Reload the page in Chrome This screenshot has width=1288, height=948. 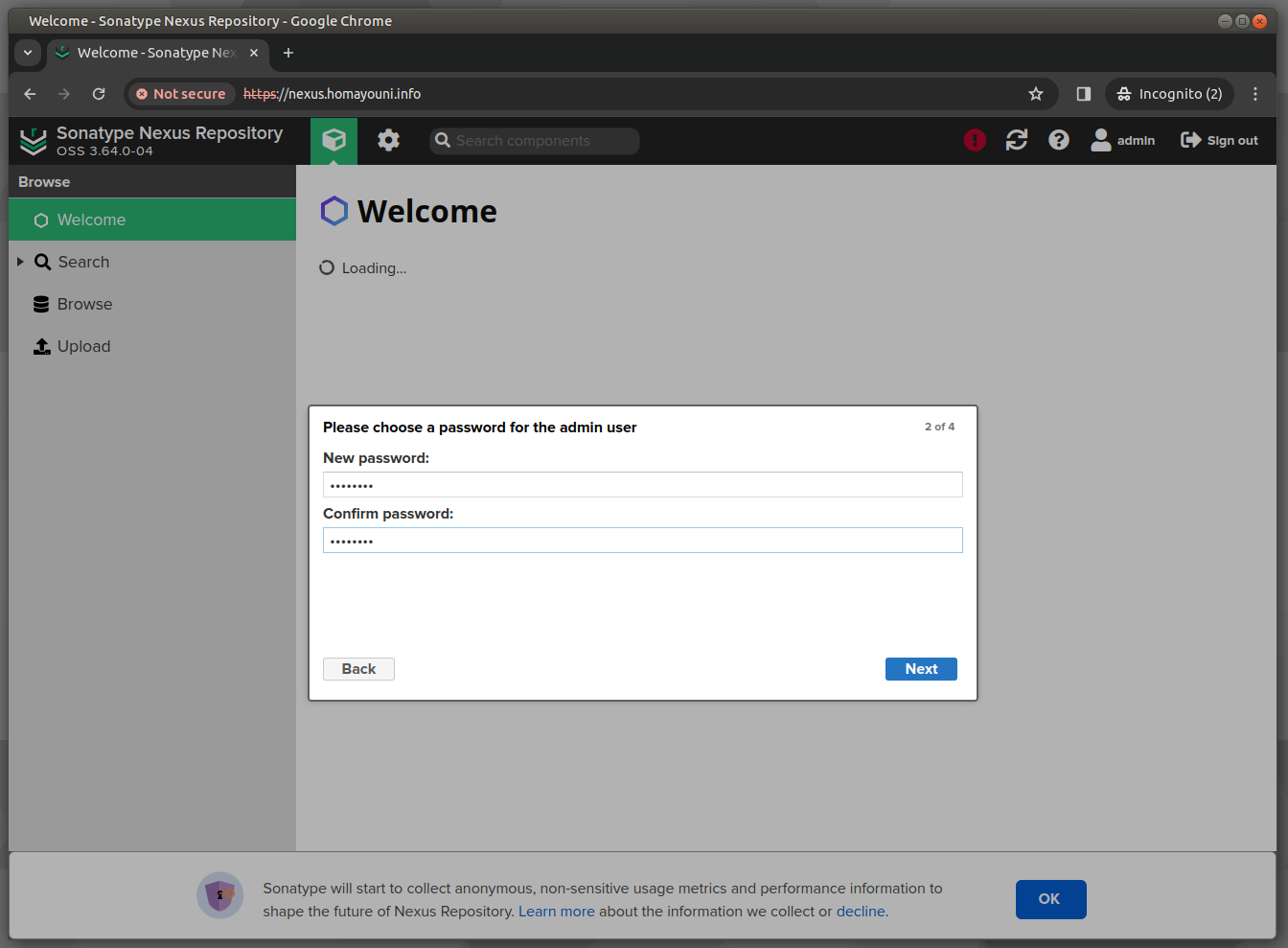99,94
